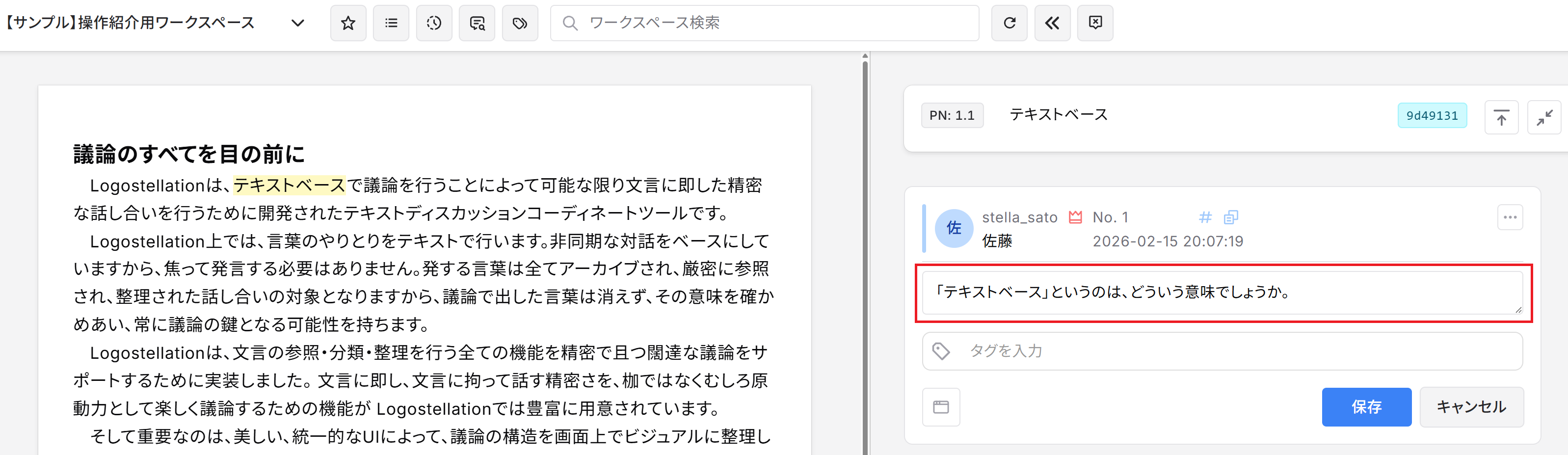Click the タグを入力 tag field
The height and width of the screenshot is (455, 1568).
pos(1223,351)
